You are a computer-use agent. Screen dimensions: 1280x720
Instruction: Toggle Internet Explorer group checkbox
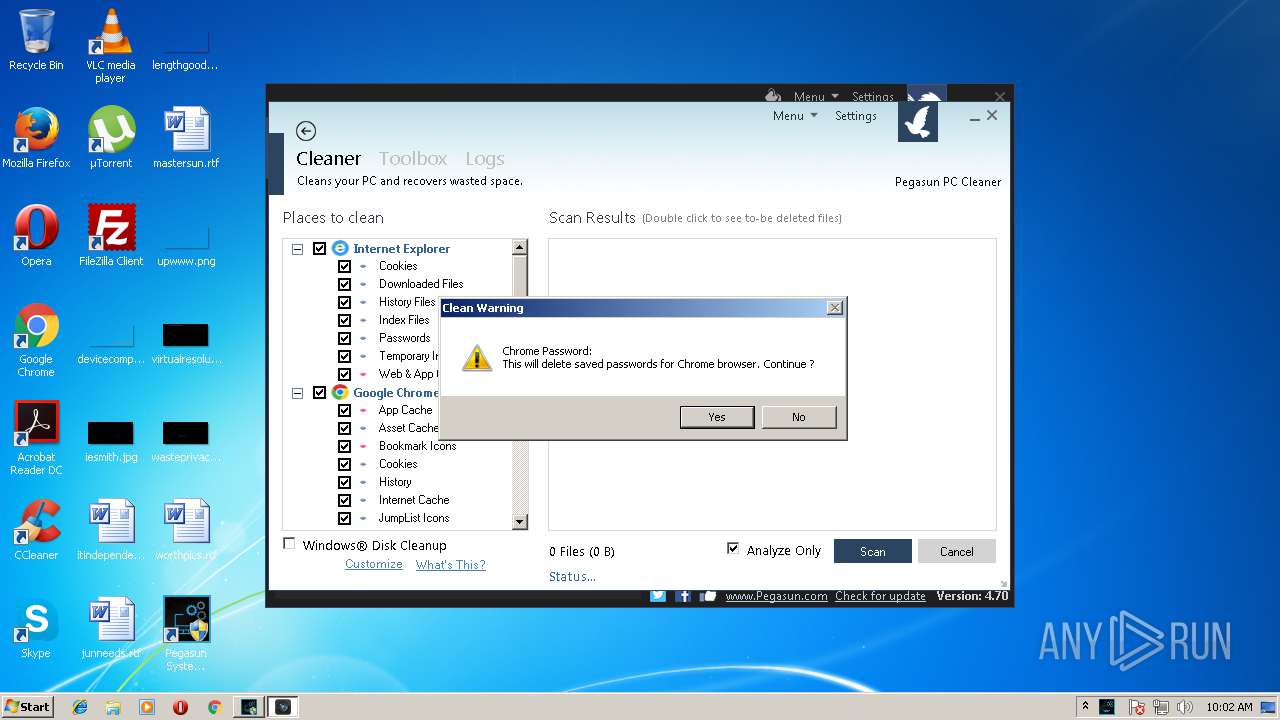pos(320,249)
